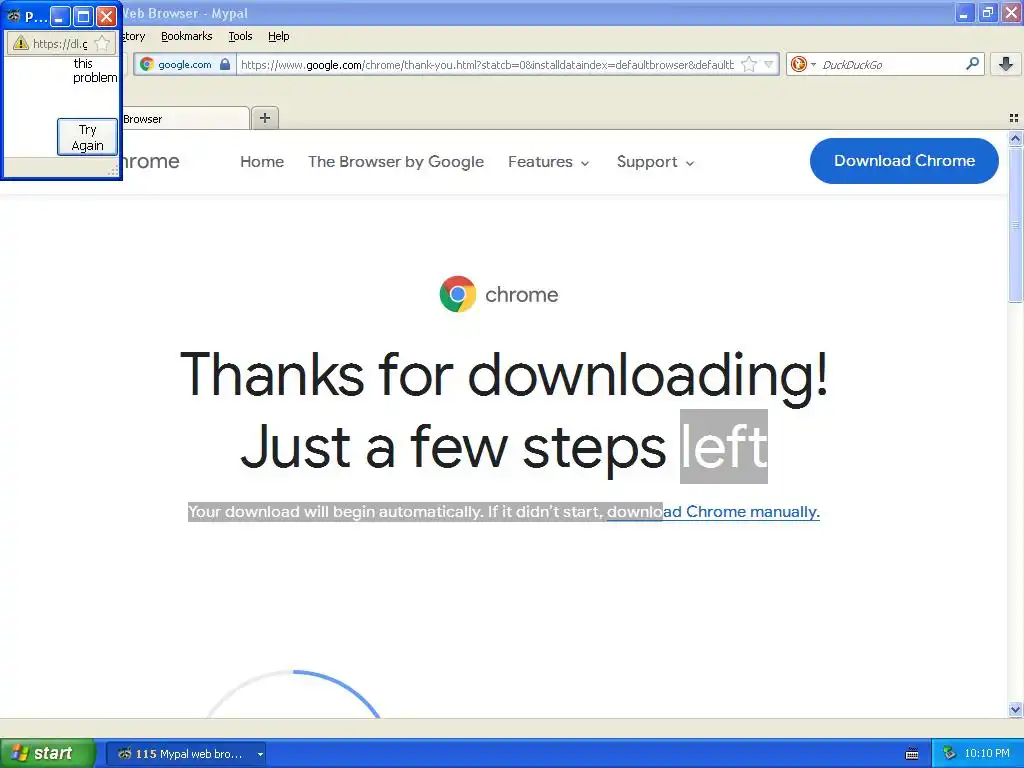Click the Mypal web browser taskbar group
The image size is (1024, 768).
(184, 754)
